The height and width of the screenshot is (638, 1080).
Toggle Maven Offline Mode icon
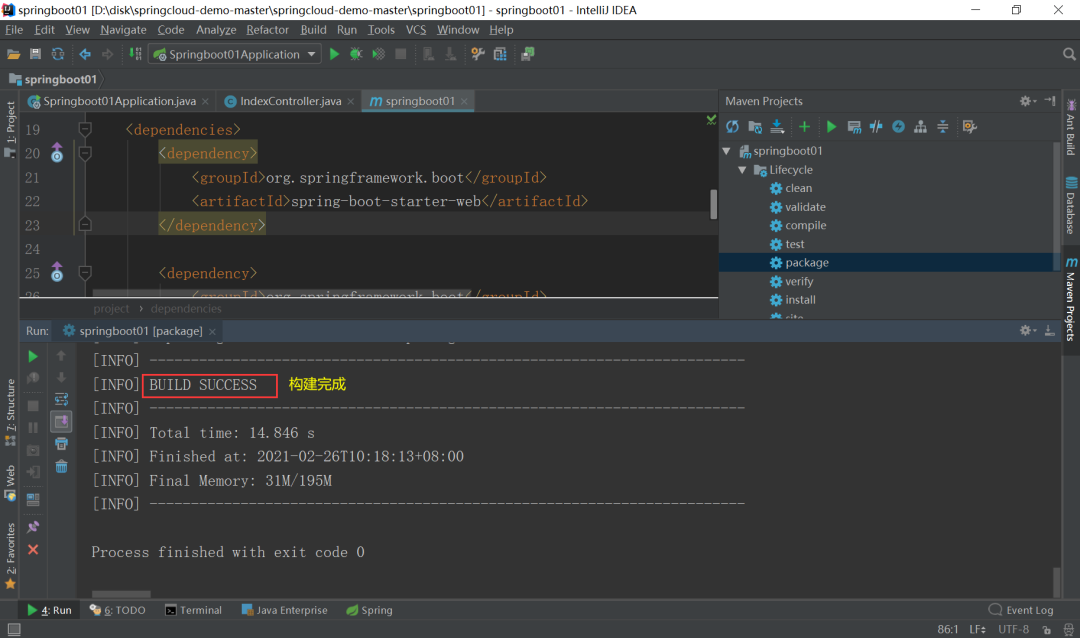(898, 127)
